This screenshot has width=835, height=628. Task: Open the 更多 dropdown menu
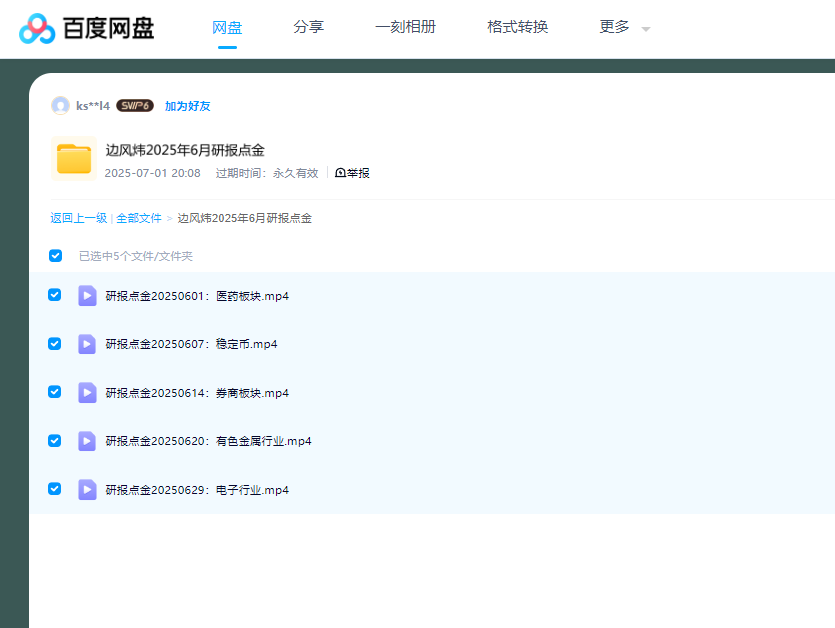pos(620,28)
